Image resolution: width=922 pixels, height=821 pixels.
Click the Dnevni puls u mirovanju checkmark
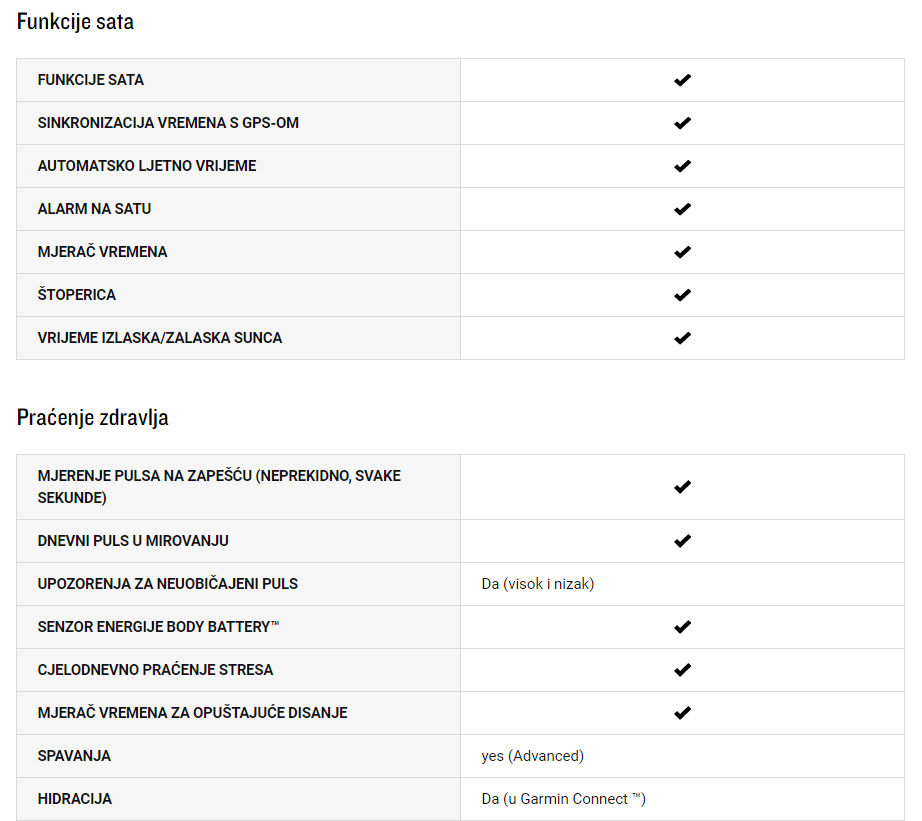682,540
